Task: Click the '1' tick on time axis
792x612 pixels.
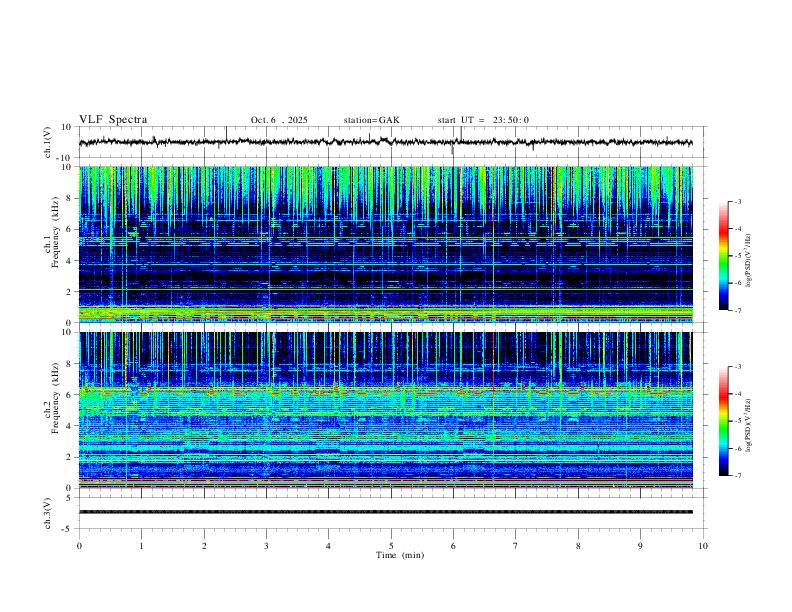Action: (x=141, y=546)
